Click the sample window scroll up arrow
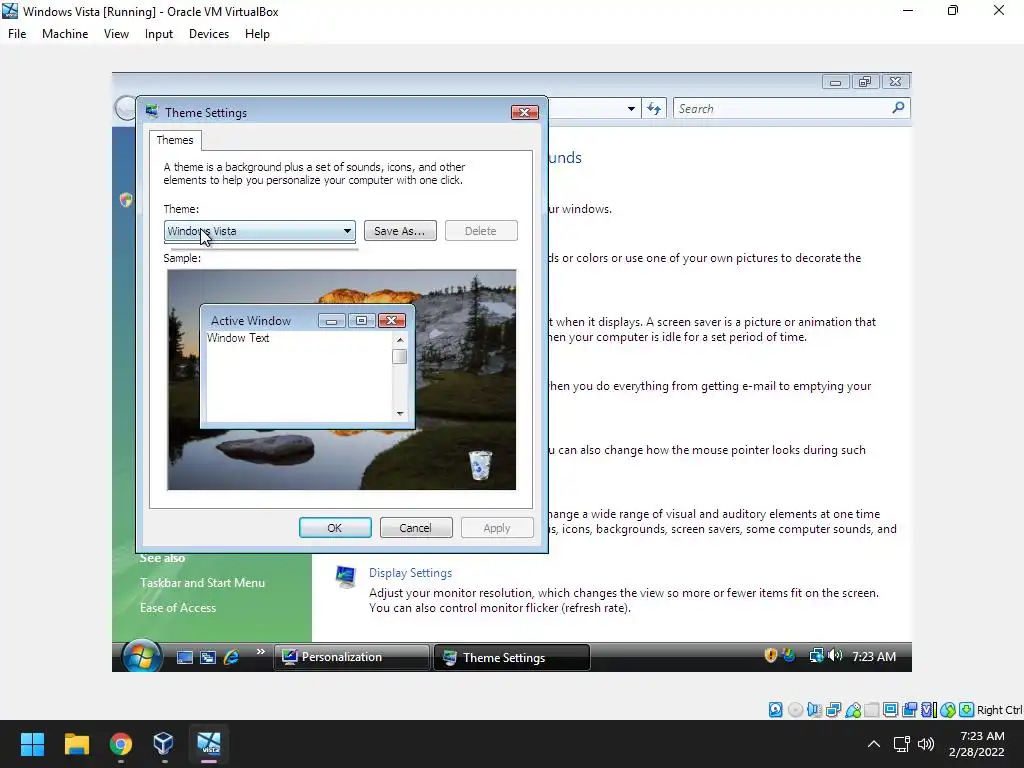The width and height of the screenshot is (1024, 768). (400, 340)
